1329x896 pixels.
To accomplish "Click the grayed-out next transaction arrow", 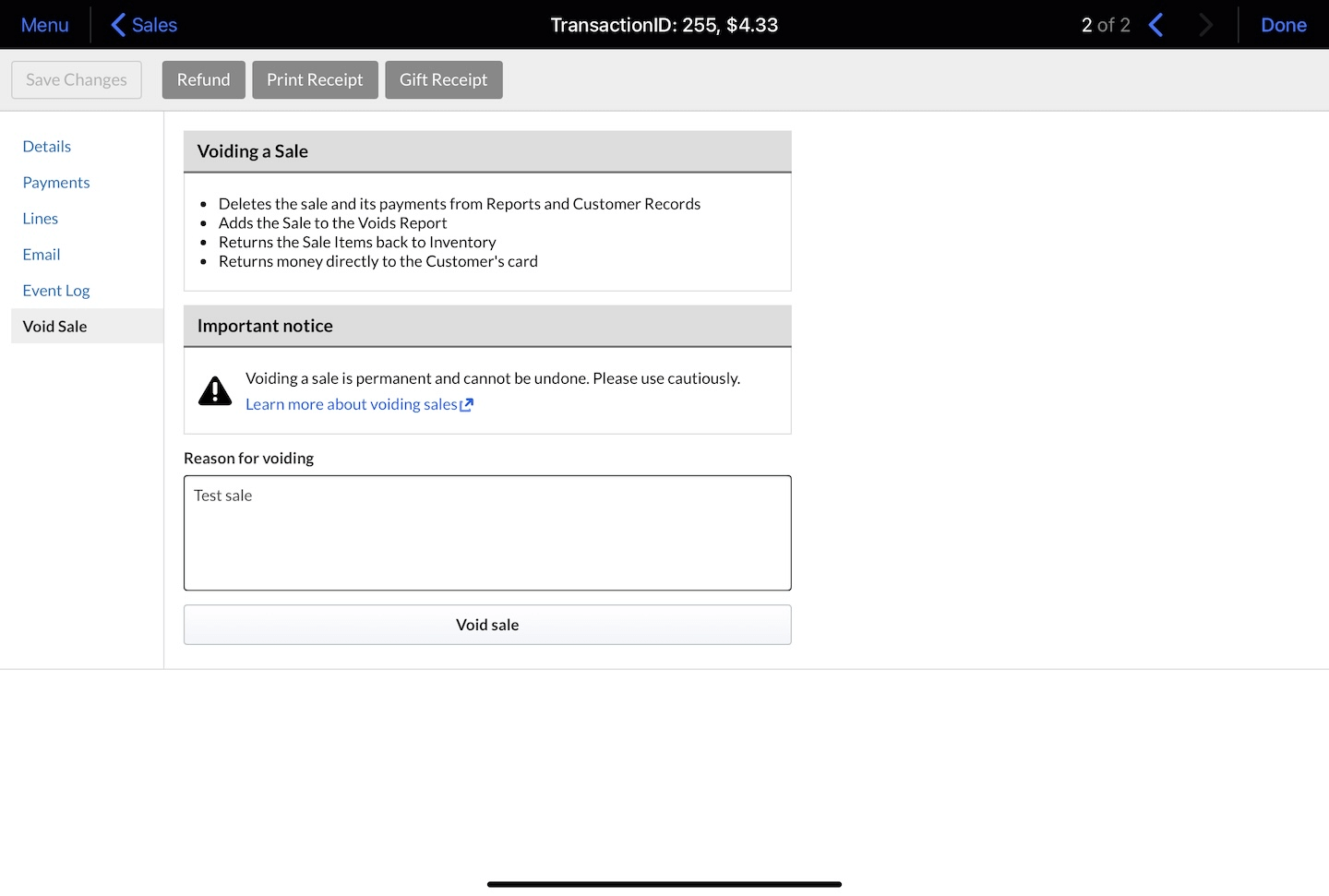I will point(1205,25).
